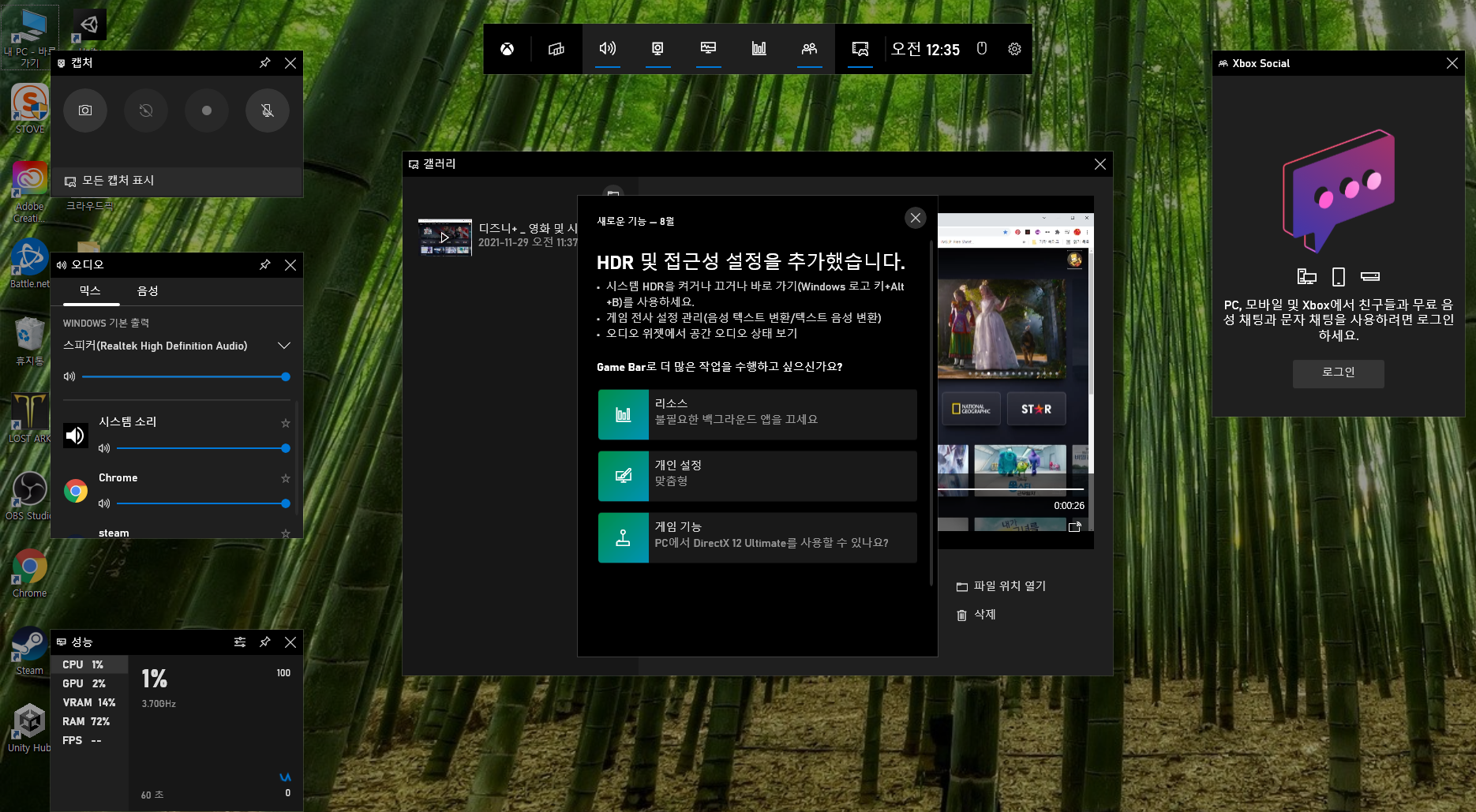
Task: Toggle the Audio widget from Game Bar toolbar
Action: pyautogui.click(x=607, y=49)
